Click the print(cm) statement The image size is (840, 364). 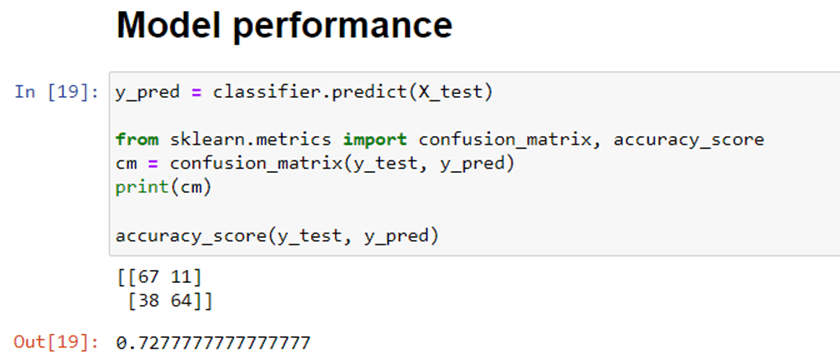tap(164, 188)
